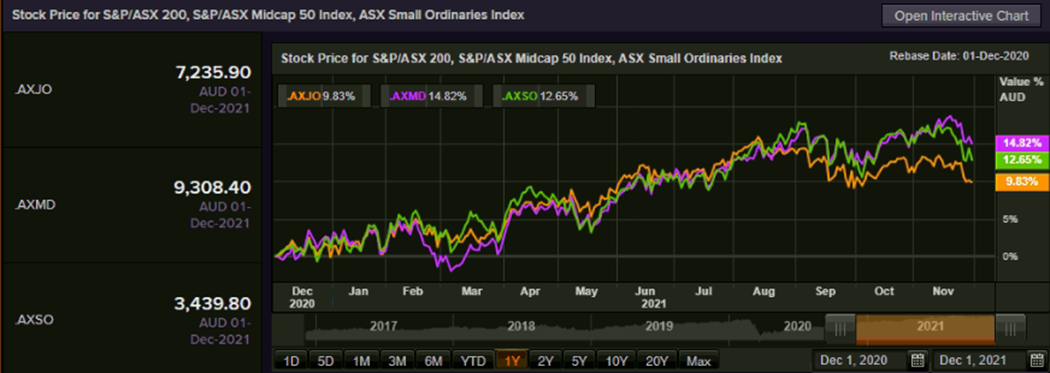
Task: Select the 5D time range
Action: click(x=326, y=361)
